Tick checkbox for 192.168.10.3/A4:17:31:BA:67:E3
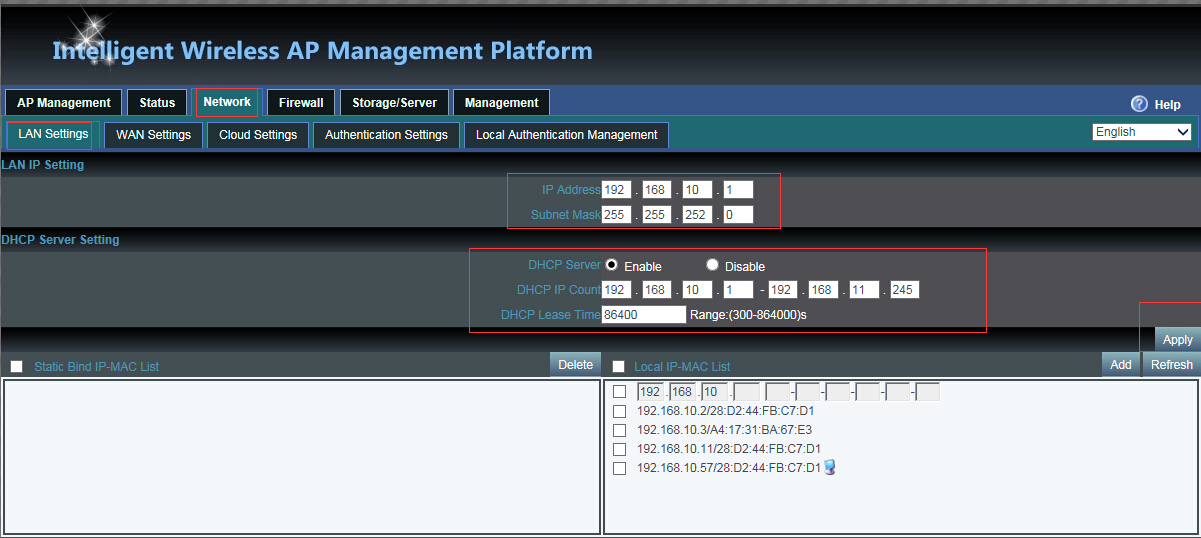 pyautogui.click(x=620, y=430)
